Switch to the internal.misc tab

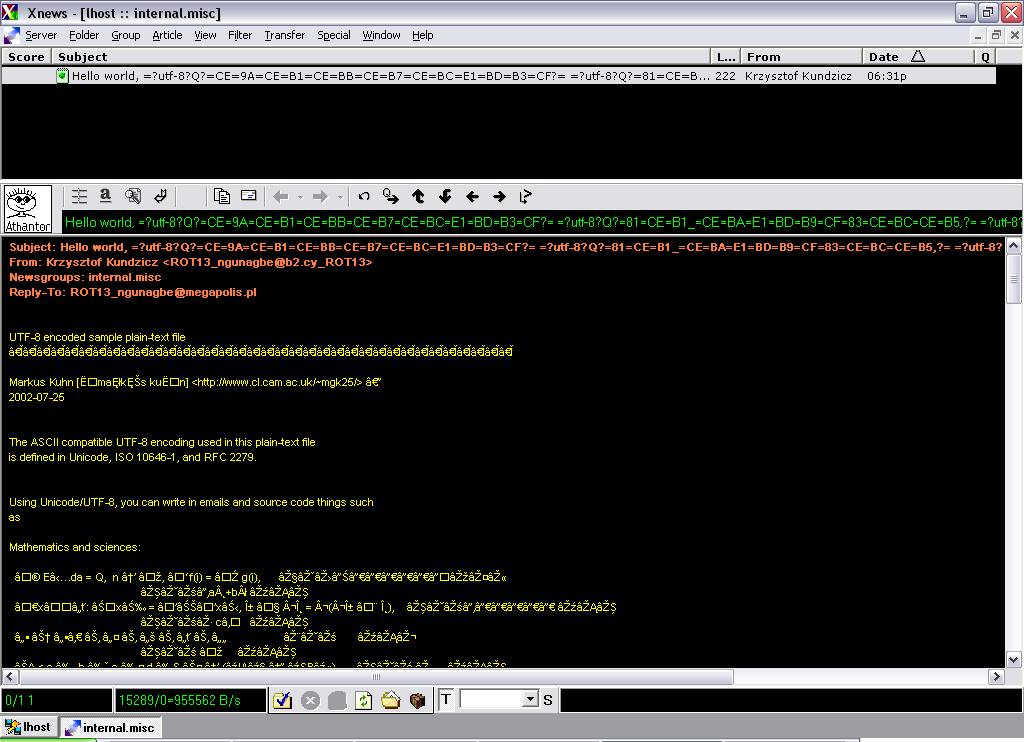pyautogui.click(x=111, y=727)
